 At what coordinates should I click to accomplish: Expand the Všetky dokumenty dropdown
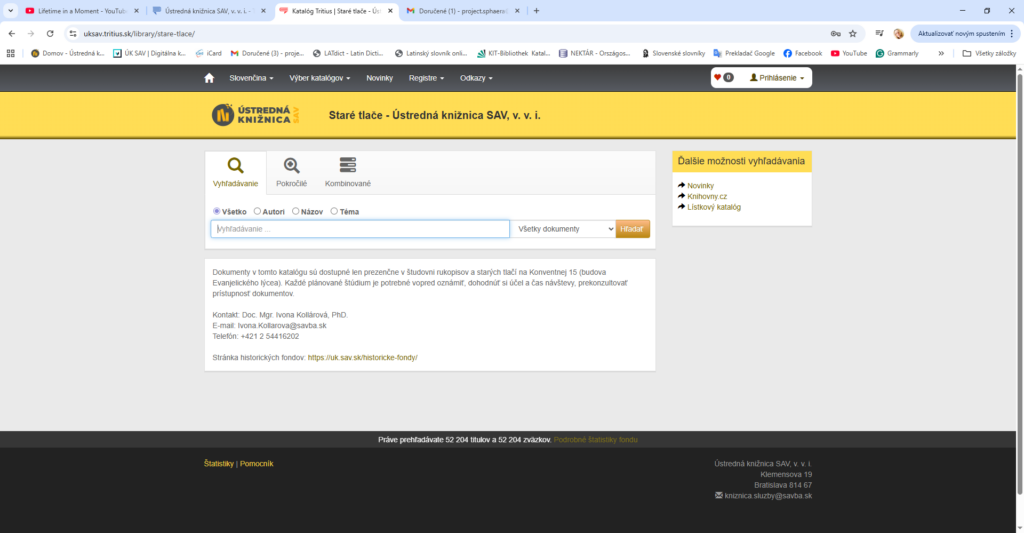[562, 229]
